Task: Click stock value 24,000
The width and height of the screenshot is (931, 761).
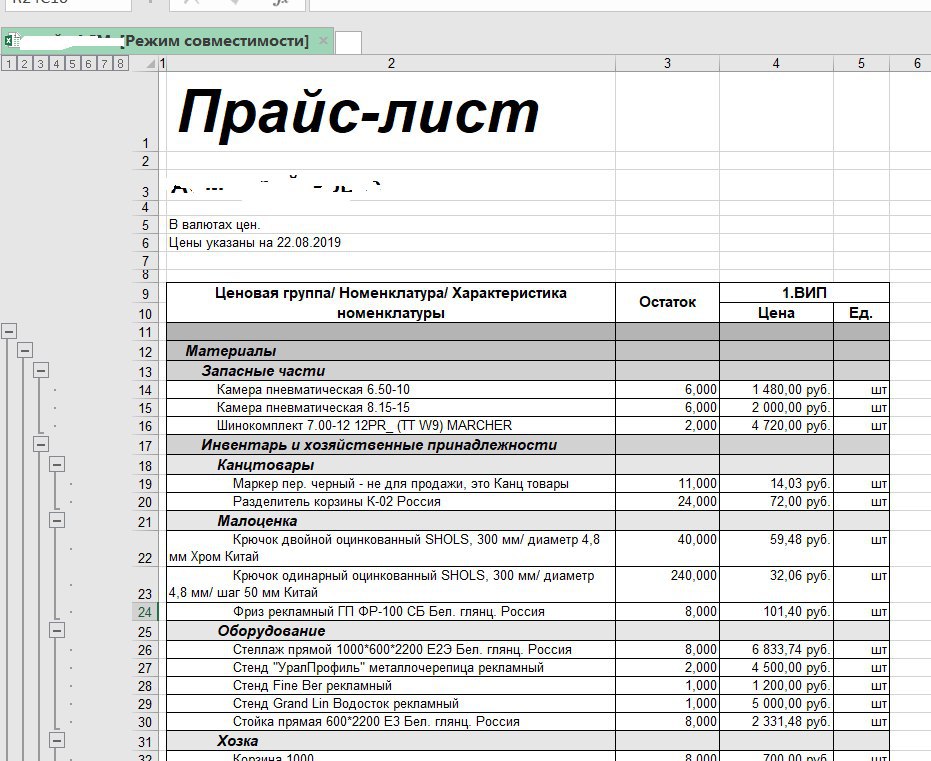Action: tap(667, 502)
